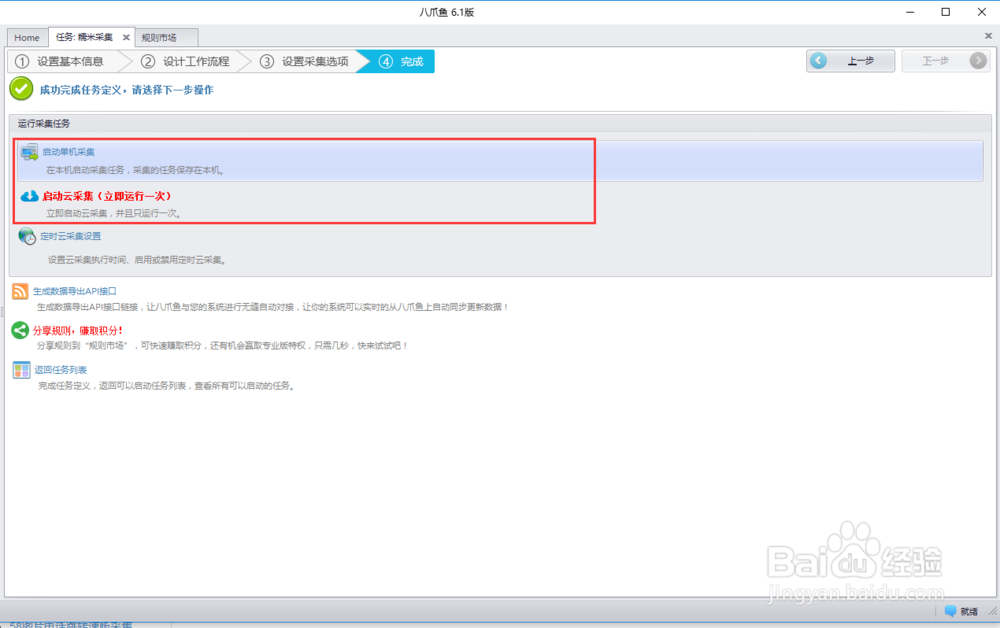Click the gray next arrow icon
Screen dimensions: 1000x628
pos(978,61)
